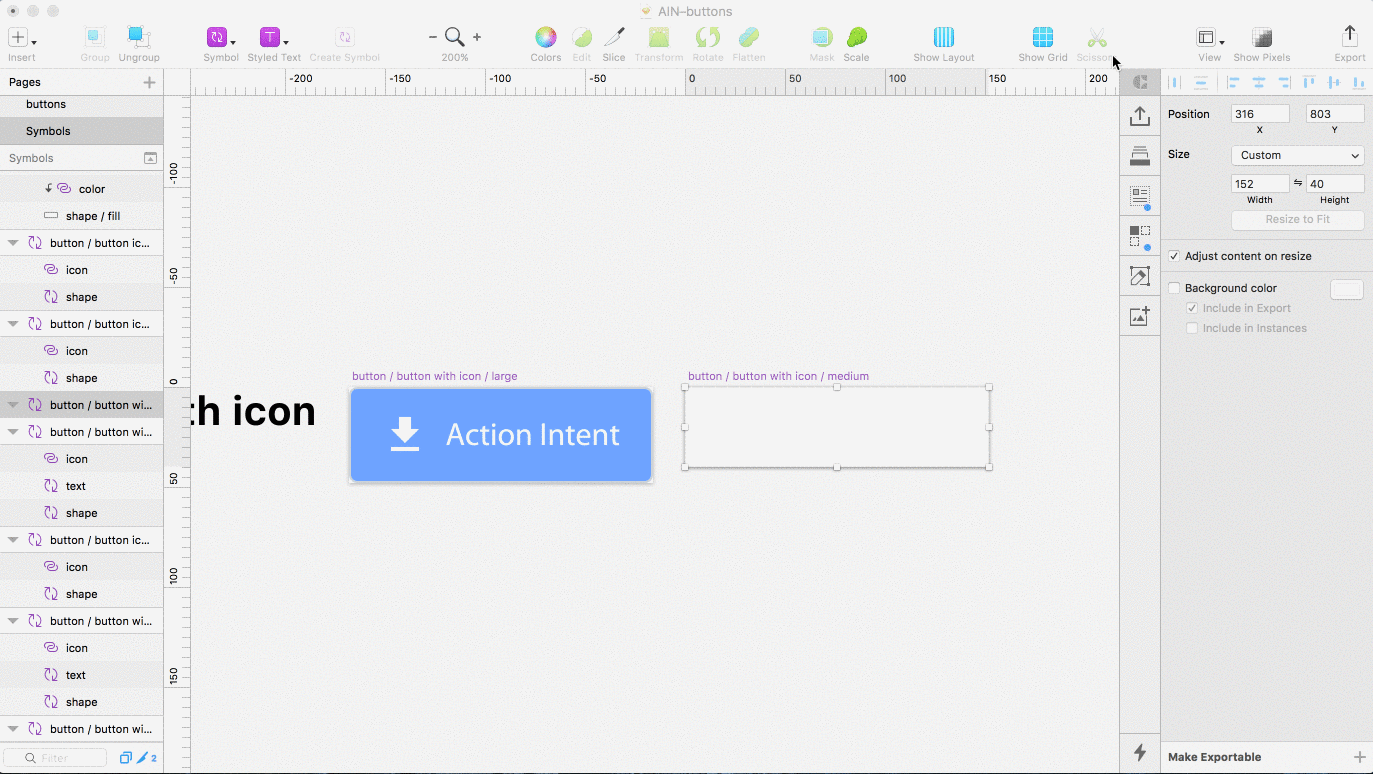Zoom in with the plus button
This screenshot has width=1373, height=774.
[477, 37]
